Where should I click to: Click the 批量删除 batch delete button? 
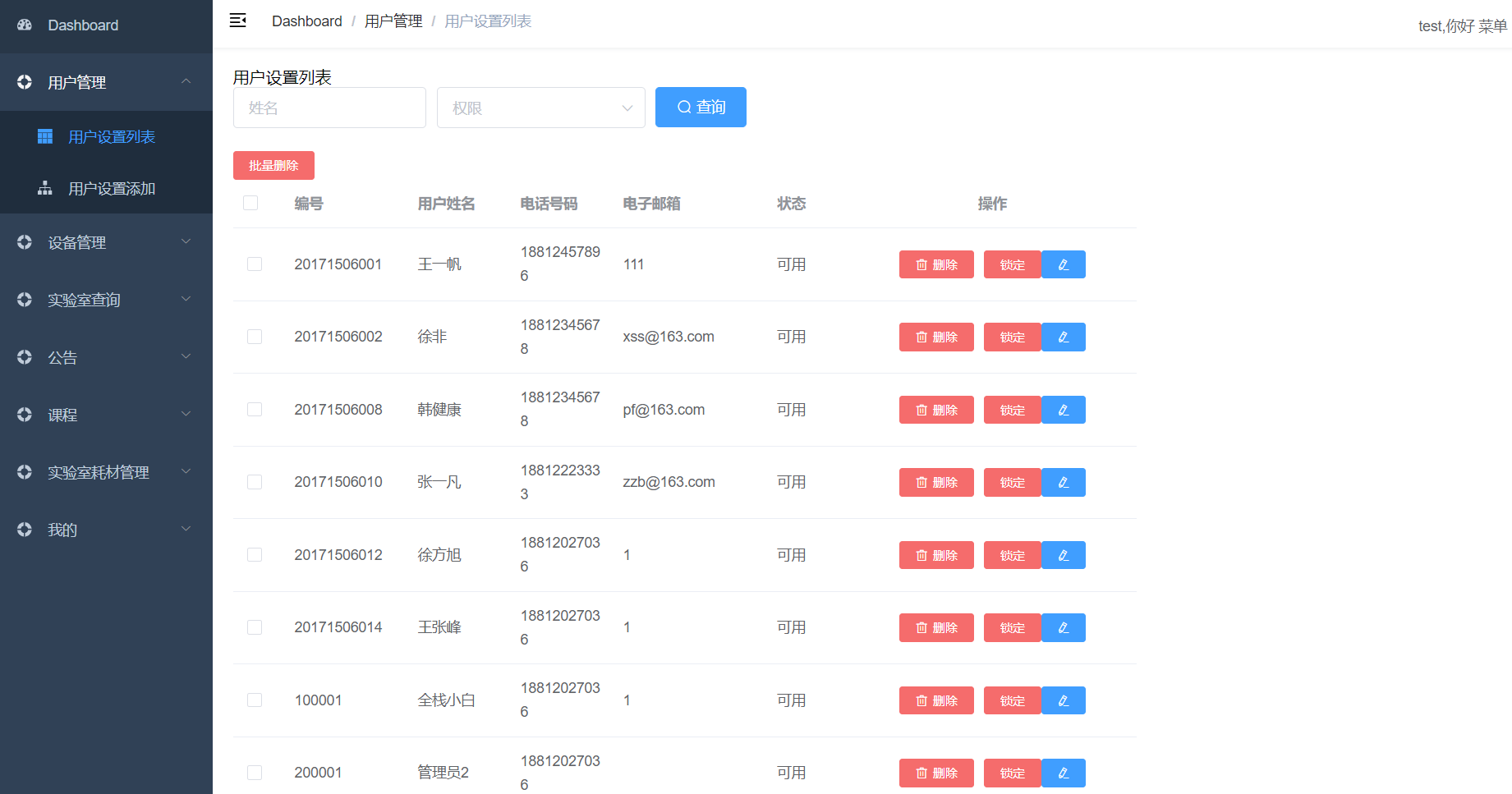pos(273,165)
